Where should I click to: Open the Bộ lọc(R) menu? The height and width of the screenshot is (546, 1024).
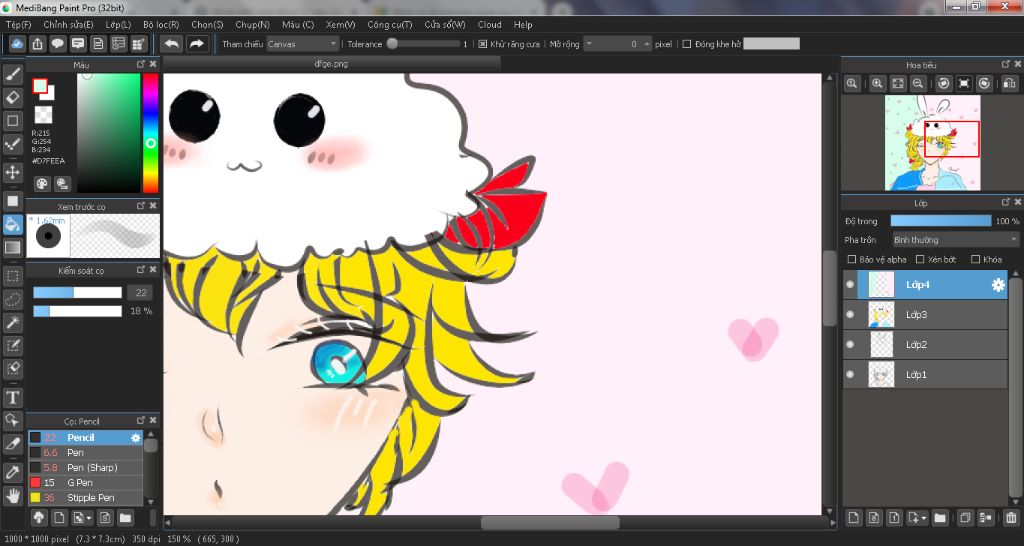click(161, 25)
